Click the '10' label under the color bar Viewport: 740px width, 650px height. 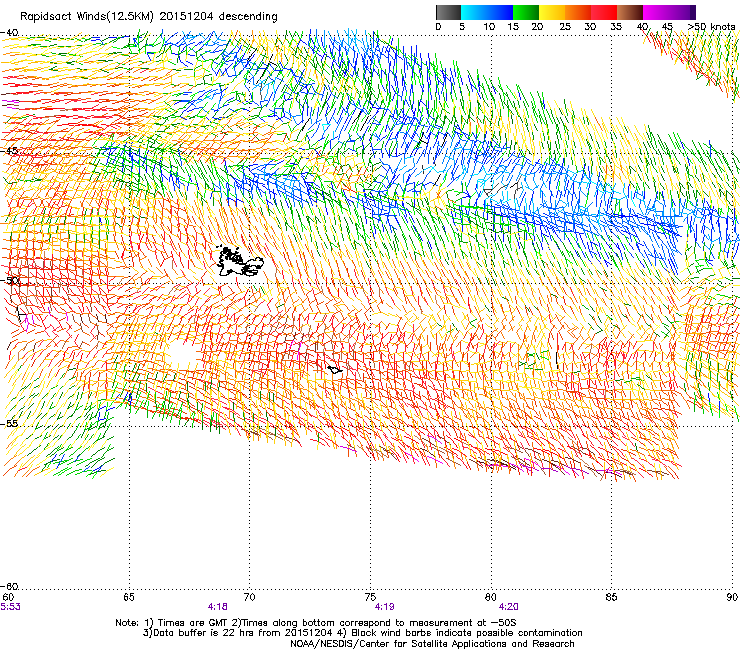pyautogui.click(x=489, y=26)
